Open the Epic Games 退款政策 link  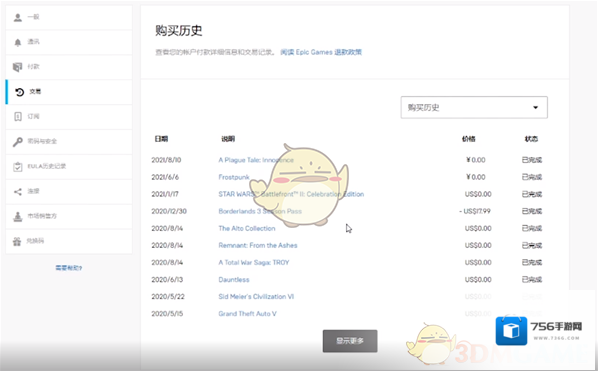click(321, 52)
